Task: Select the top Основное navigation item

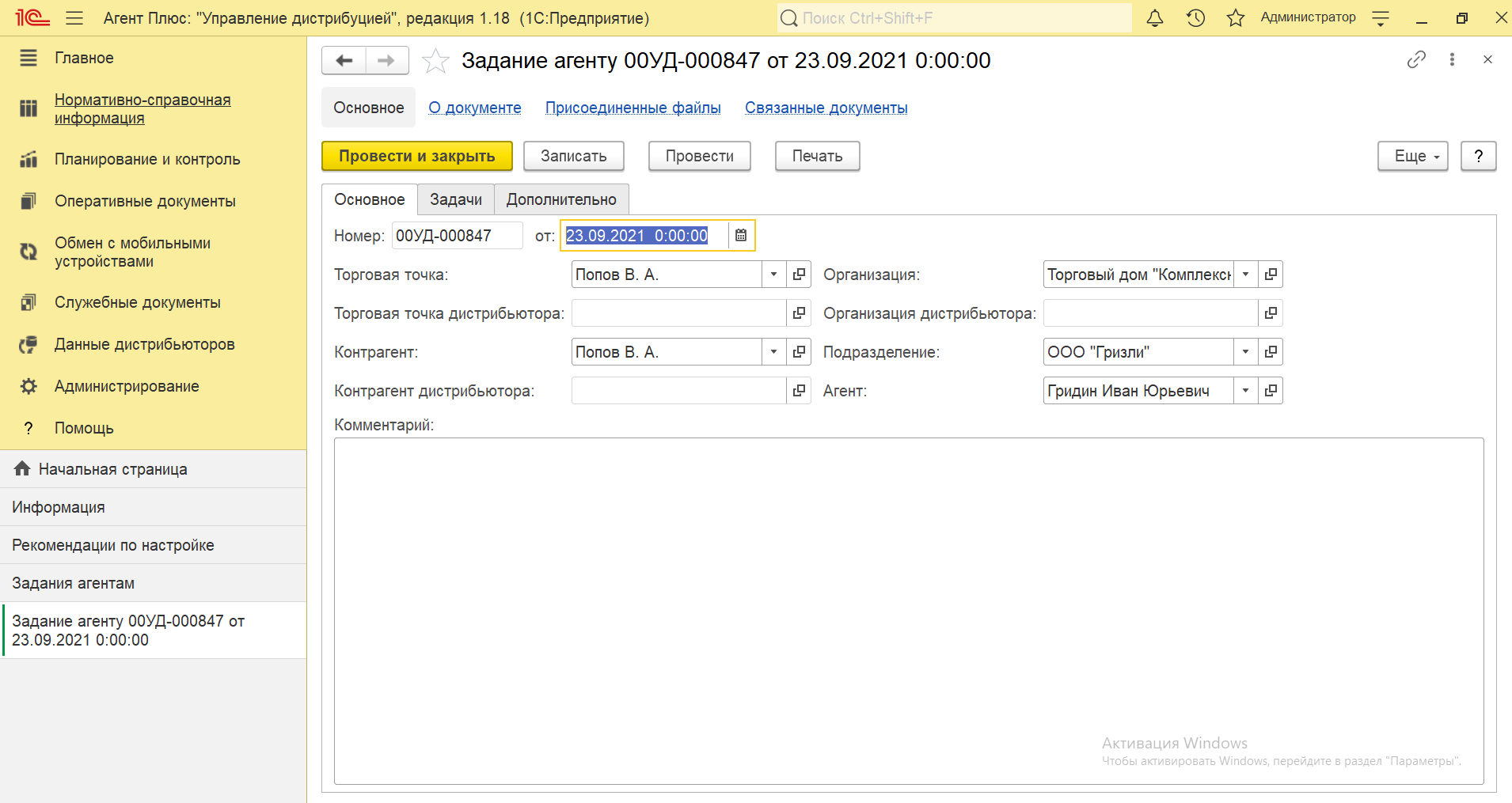Action: coord(369,108)
